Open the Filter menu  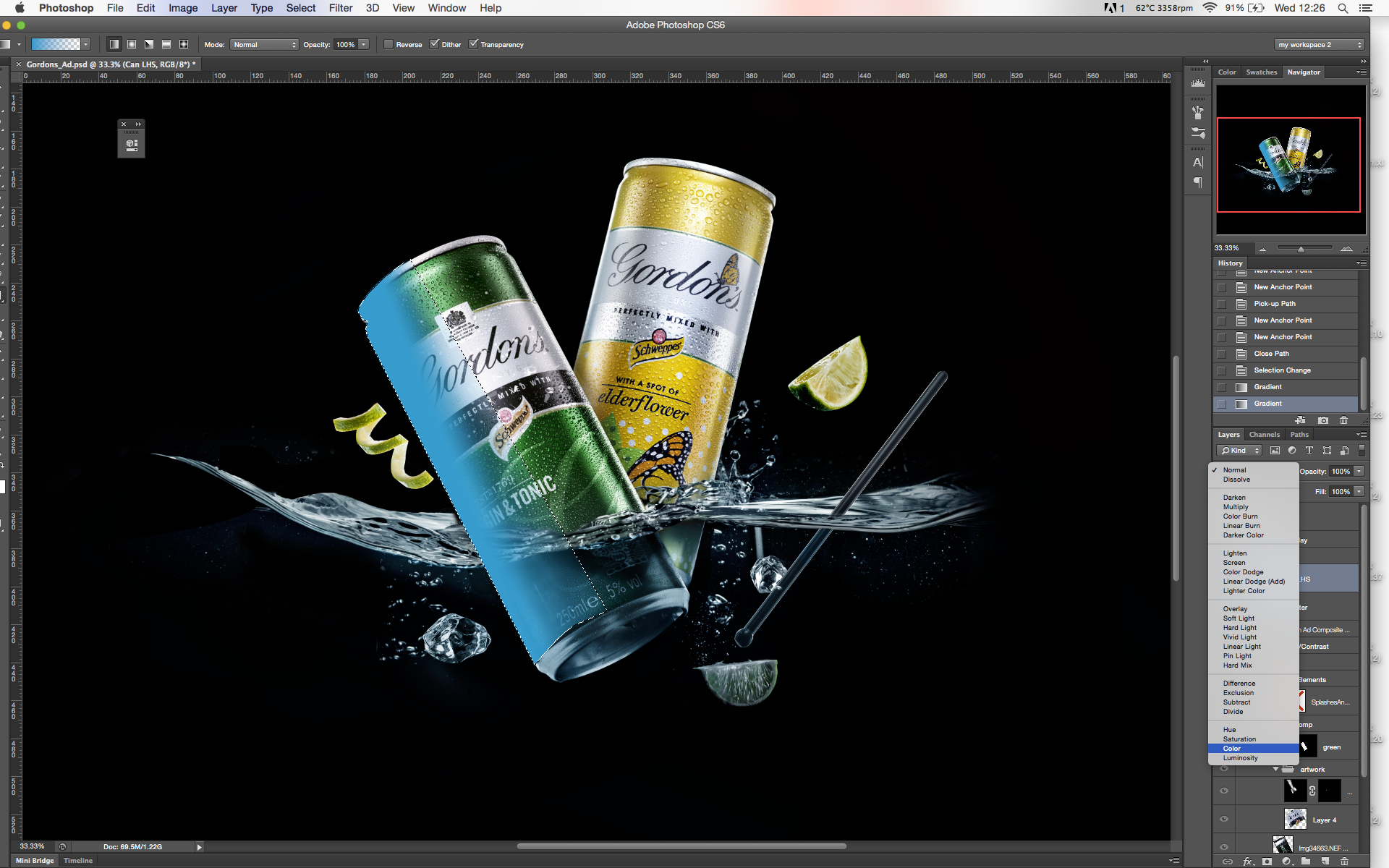click(341, 8)
